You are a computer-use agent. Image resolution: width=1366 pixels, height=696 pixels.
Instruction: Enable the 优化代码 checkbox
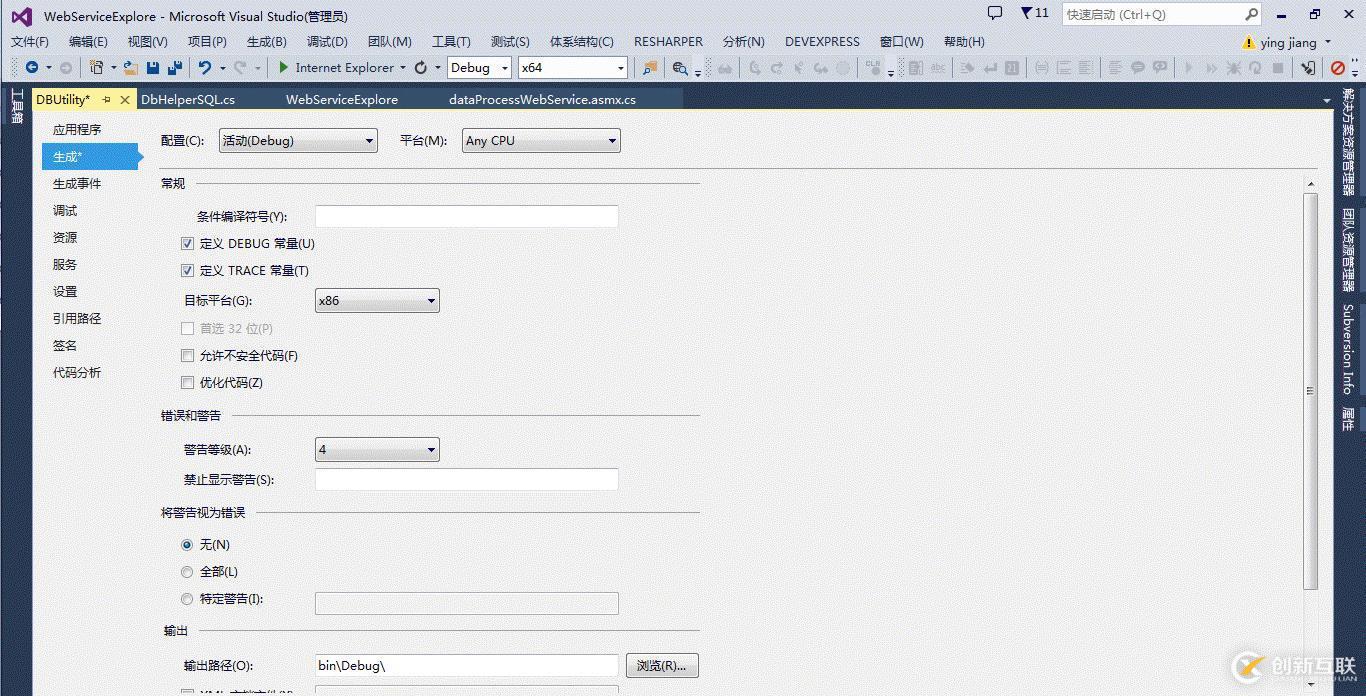click(187, 382)
